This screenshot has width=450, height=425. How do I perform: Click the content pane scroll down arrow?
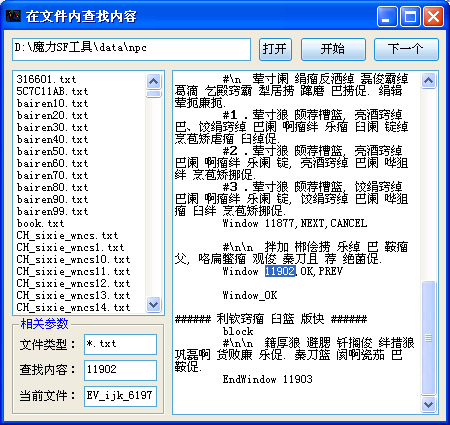click(428, 404)
